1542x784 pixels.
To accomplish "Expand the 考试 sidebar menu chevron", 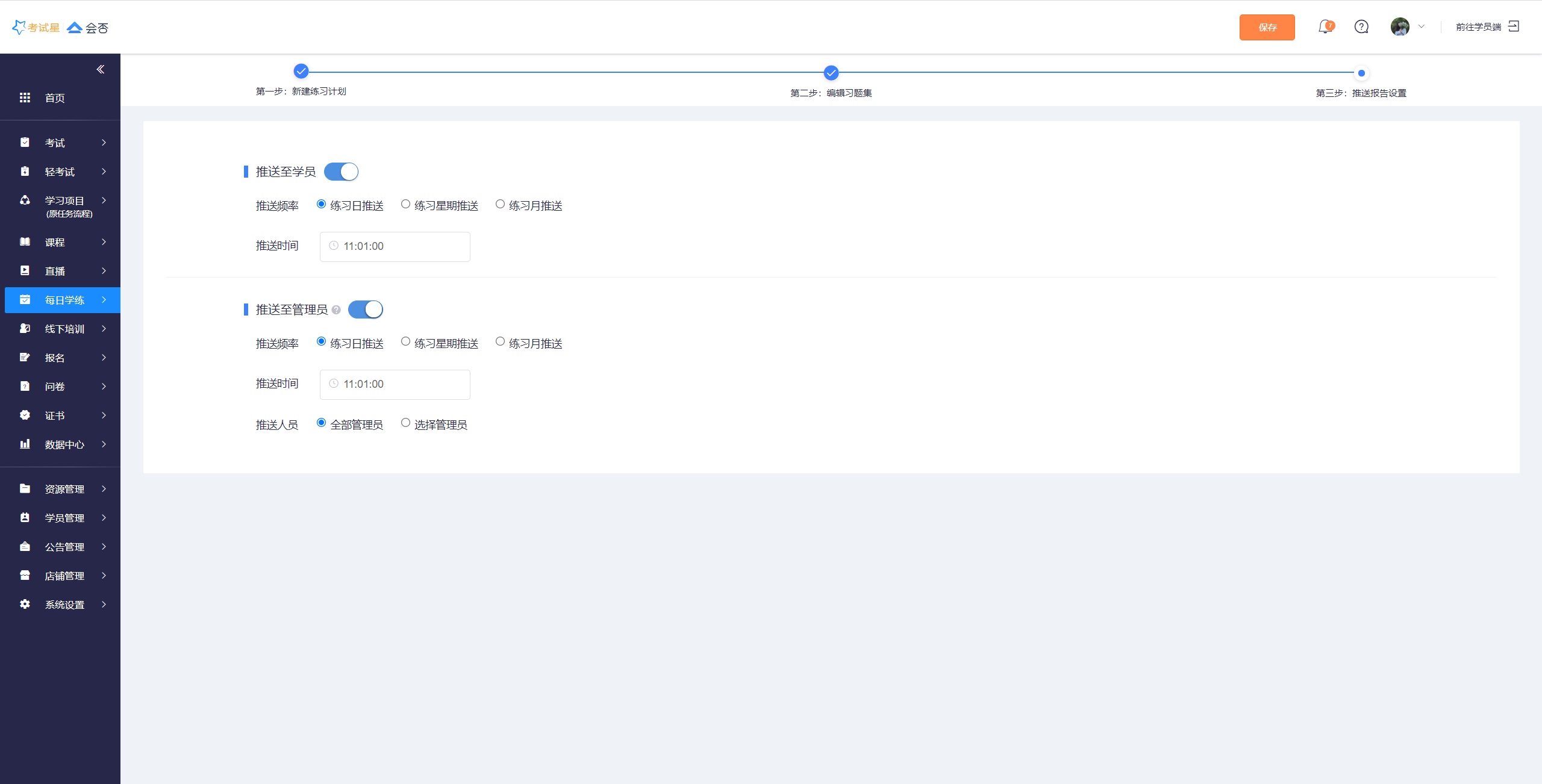I will (x=104, y=143).
